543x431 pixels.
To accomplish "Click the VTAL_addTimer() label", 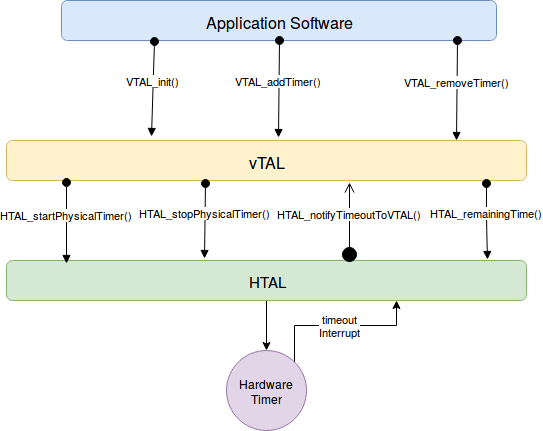I will [x=278, y=82].
